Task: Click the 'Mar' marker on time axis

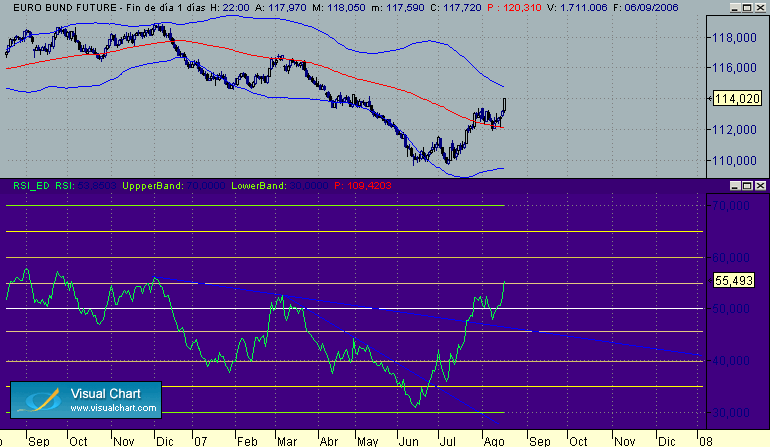Action: pyautogui.click(x=287, y=441)
